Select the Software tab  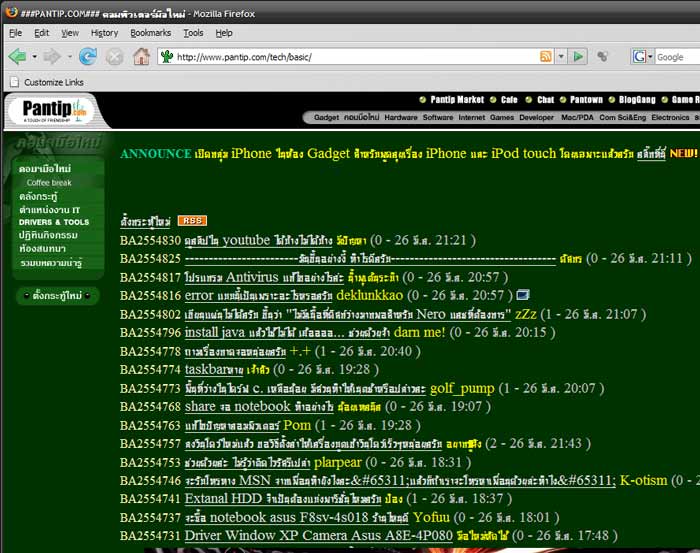(x=438, y=117)
